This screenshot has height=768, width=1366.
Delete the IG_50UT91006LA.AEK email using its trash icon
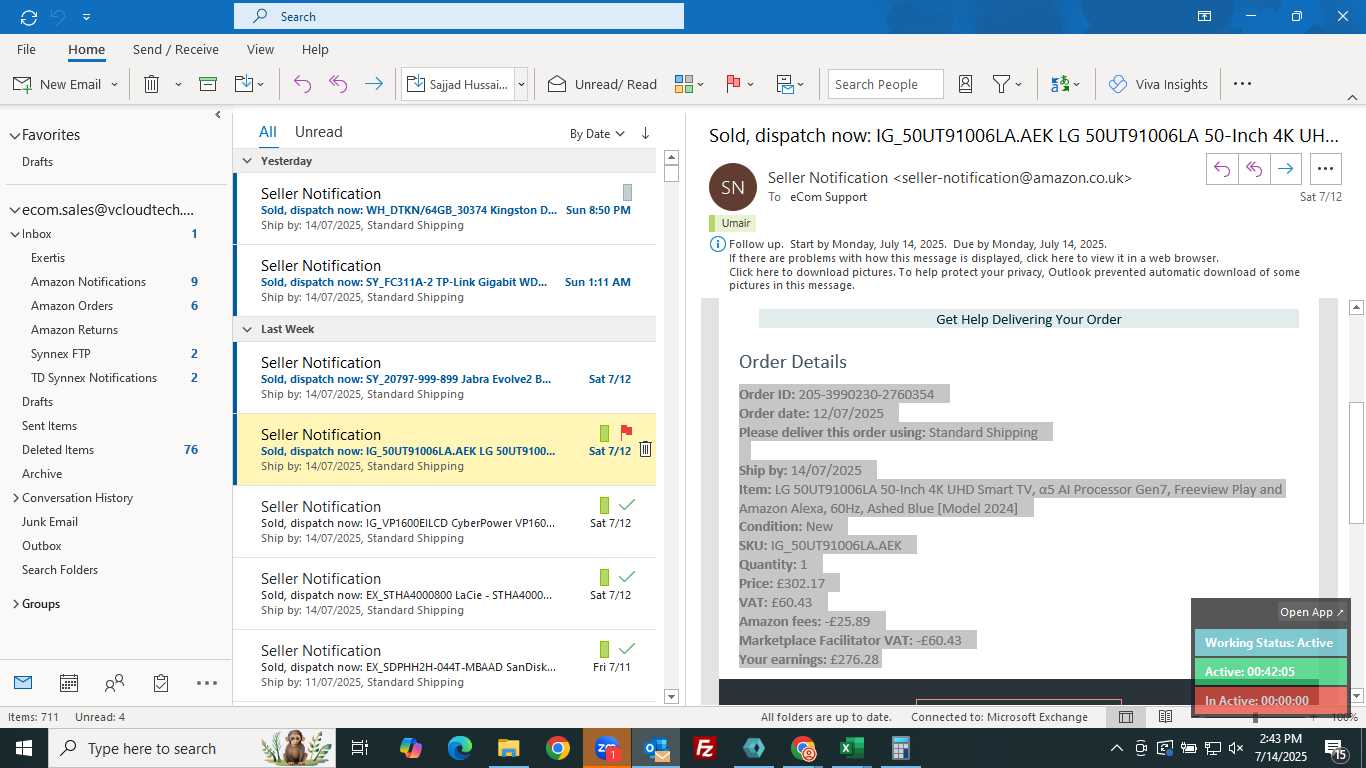646,449
